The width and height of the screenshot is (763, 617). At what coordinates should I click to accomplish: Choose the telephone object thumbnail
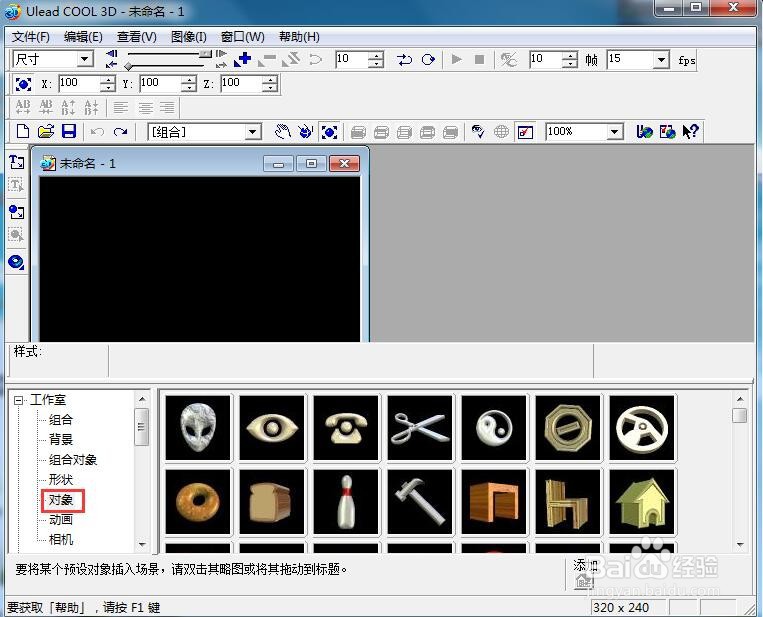tap(346, 428)
